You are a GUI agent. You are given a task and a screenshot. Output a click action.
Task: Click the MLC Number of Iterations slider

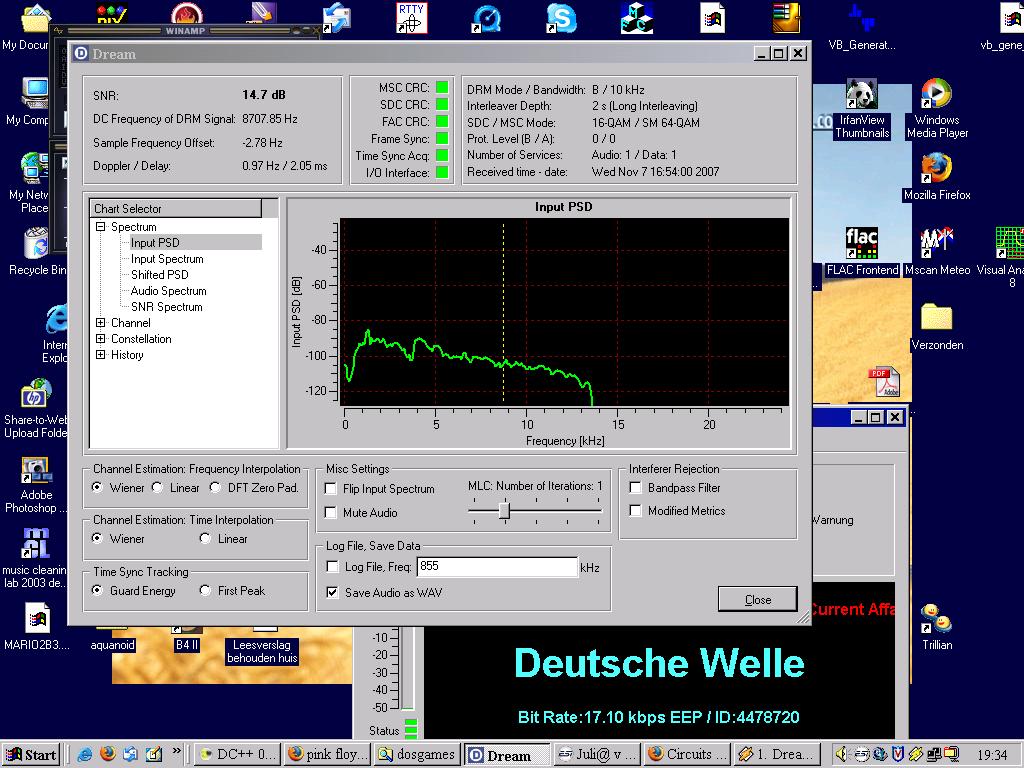click(504, 511)
